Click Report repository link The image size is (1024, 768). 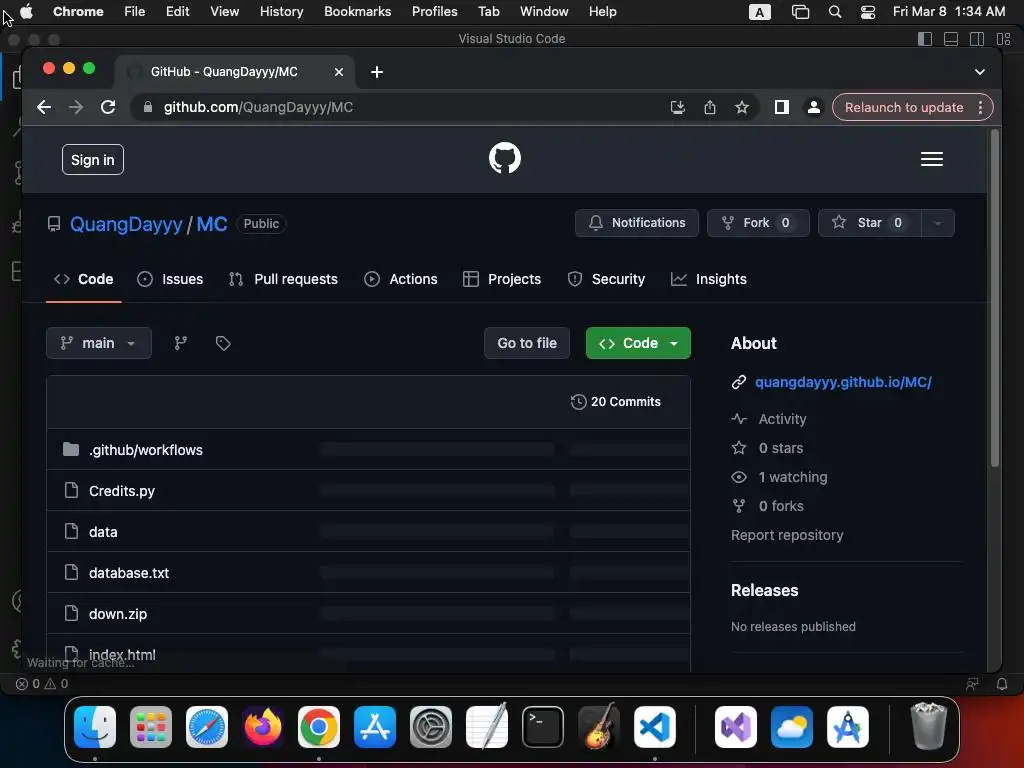787,535
